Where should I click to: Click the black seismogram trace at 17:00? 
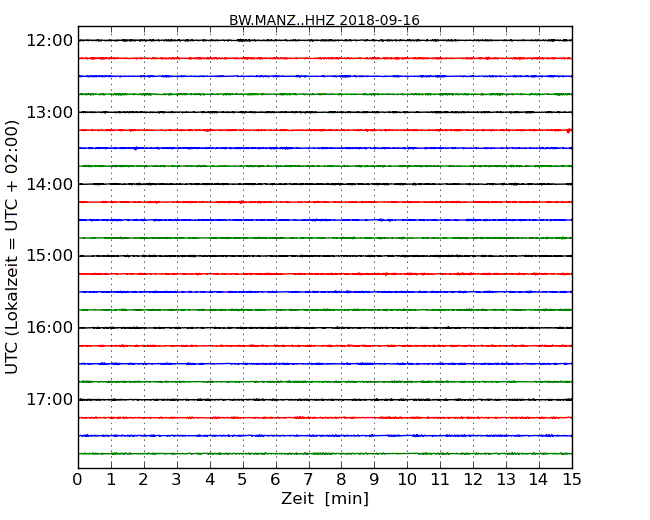point(325,400)
